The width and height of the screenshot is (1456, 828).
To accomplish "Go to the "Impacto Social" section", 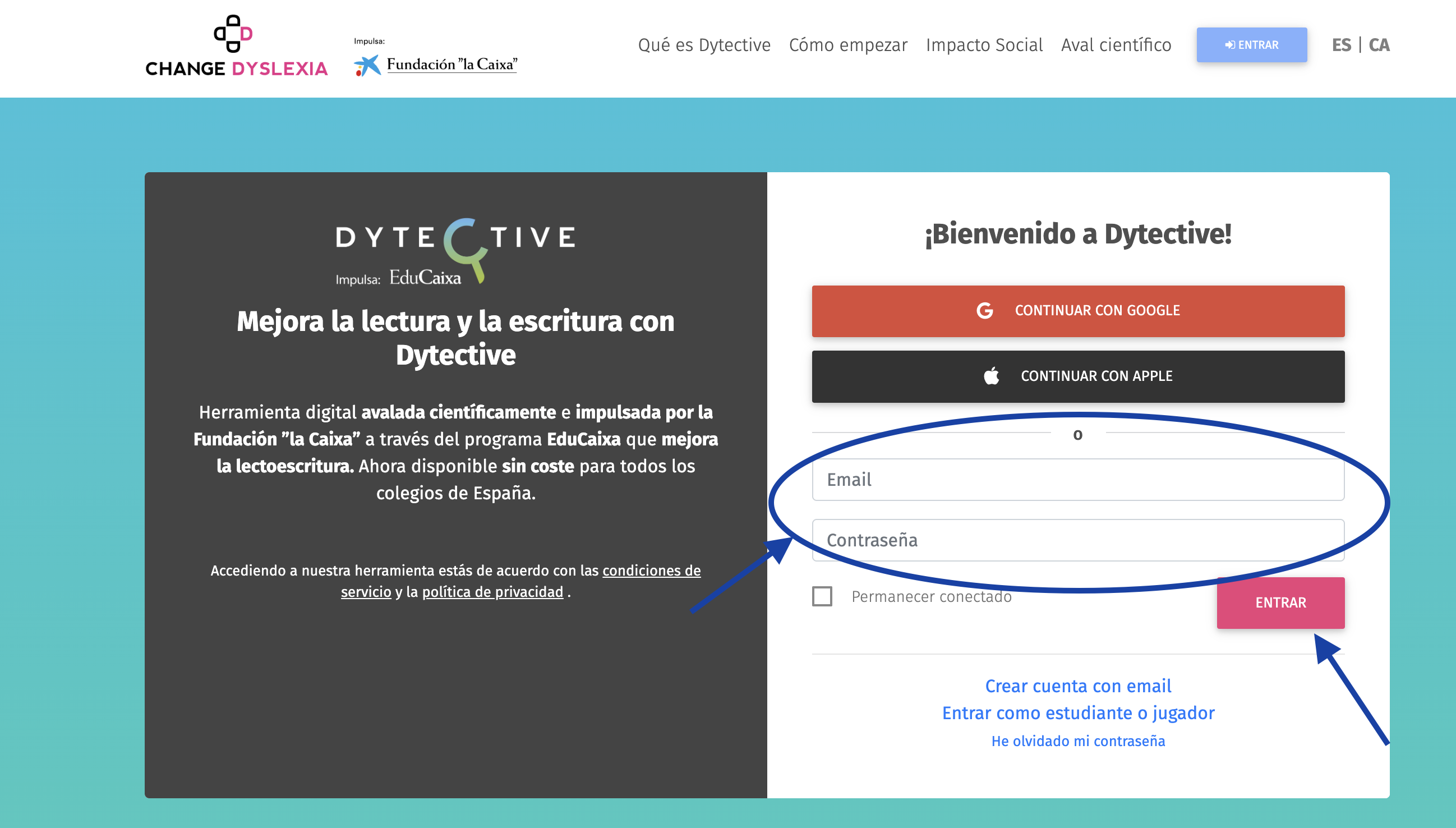I will click(x=984, y=45).
